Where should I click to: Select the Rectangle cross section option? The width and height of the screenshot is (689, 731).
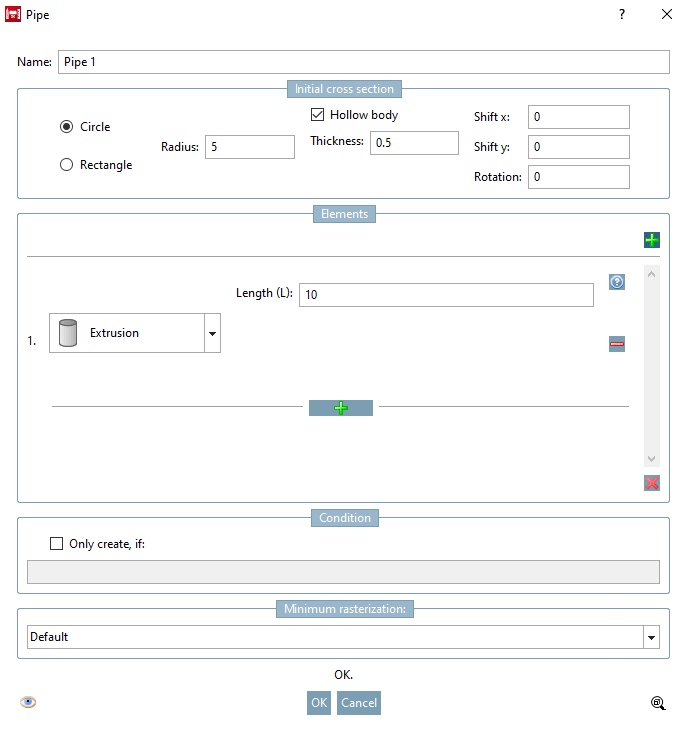click(96, 165)
